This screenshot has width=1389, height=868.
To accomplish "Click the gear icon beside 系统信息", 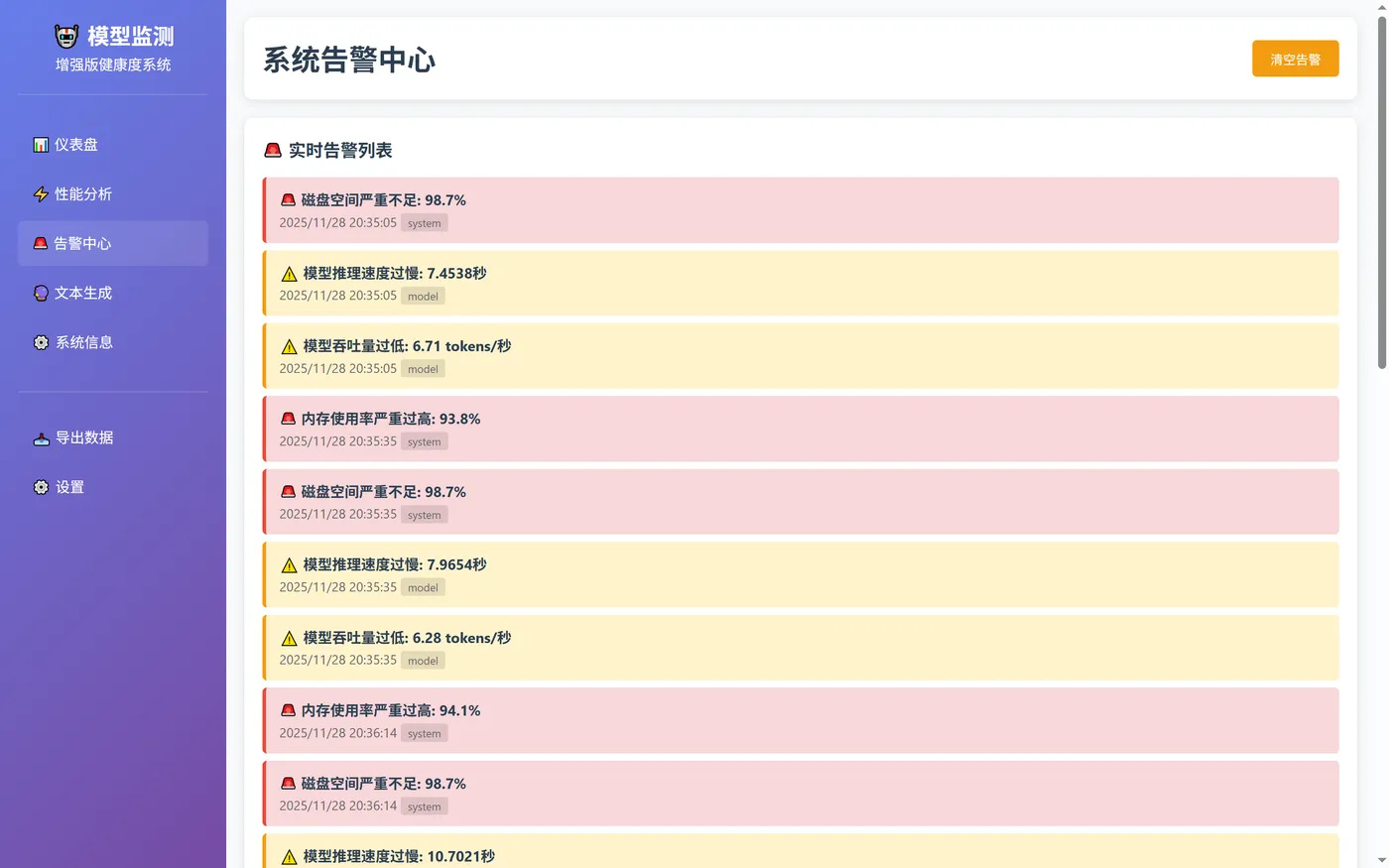I will pyautogui.click(x=41, y=342).
